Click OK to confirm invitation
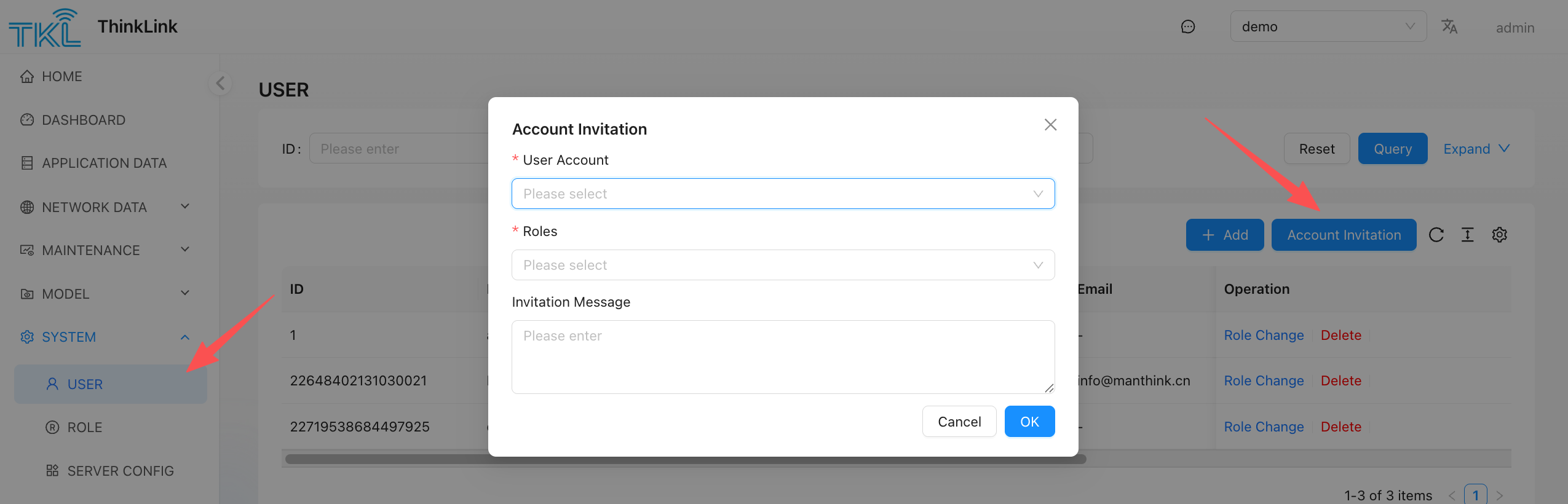The image size is (1568, 504). [x=1029, y=422]
